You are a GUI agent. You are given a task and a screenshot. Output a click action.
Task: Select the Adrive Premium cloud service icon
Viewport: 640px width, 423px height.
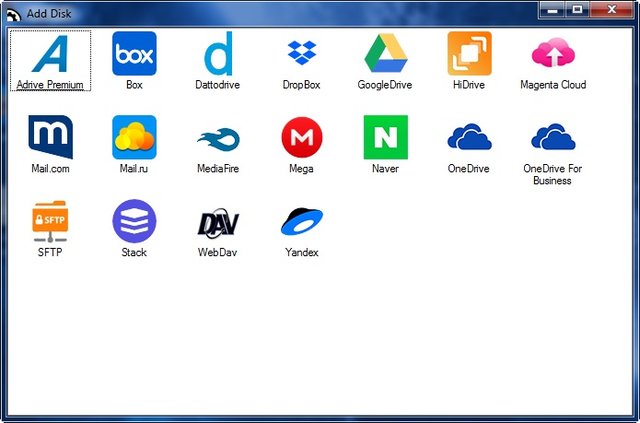coord(50,54)
